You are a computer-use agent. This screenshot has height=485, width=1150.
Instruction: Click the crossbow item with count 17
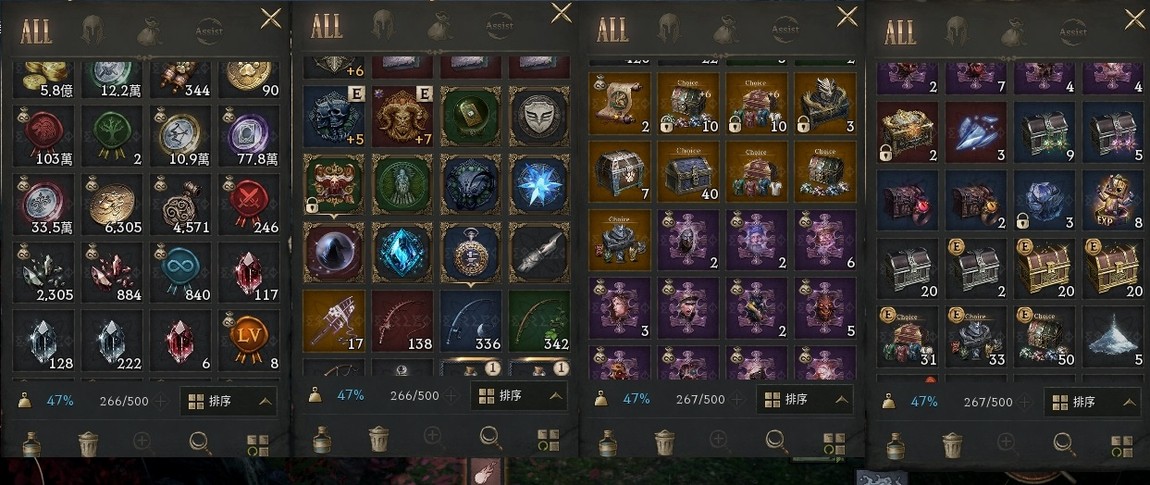coord(334,321)
